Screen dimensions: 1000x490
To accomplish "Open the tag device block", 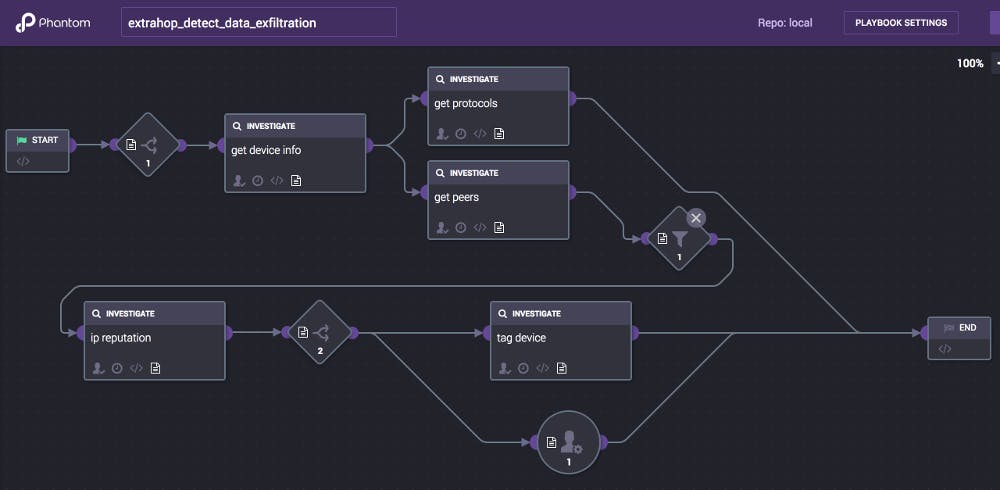I will (x=561, y=339).
